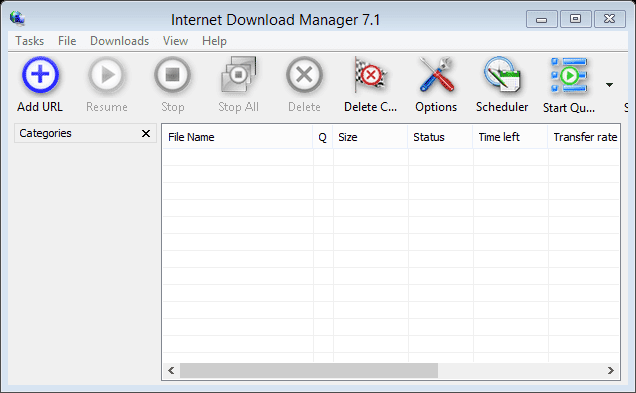Image resolution: width=636 pixels, height=393 pixels.
Task: Expand the Start Queue dropdown arrow
Action: (x=609, y=85)
